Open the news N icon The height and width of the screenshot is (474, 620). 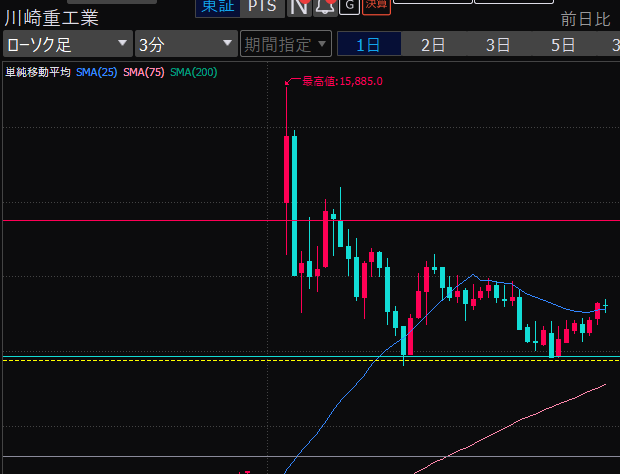click(298, 6)
